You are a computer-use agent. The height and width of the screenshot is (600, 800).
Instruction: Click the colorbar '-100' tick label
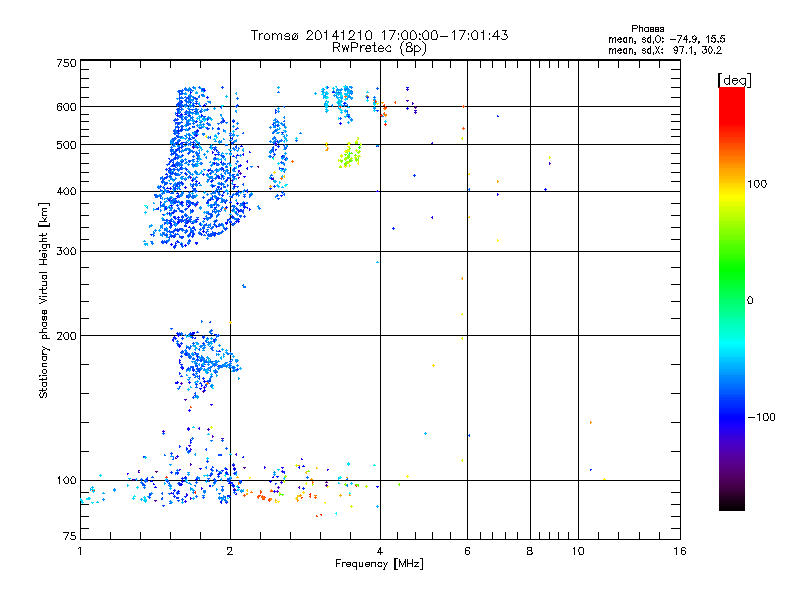pyautogui.click(x=761, y=417)
